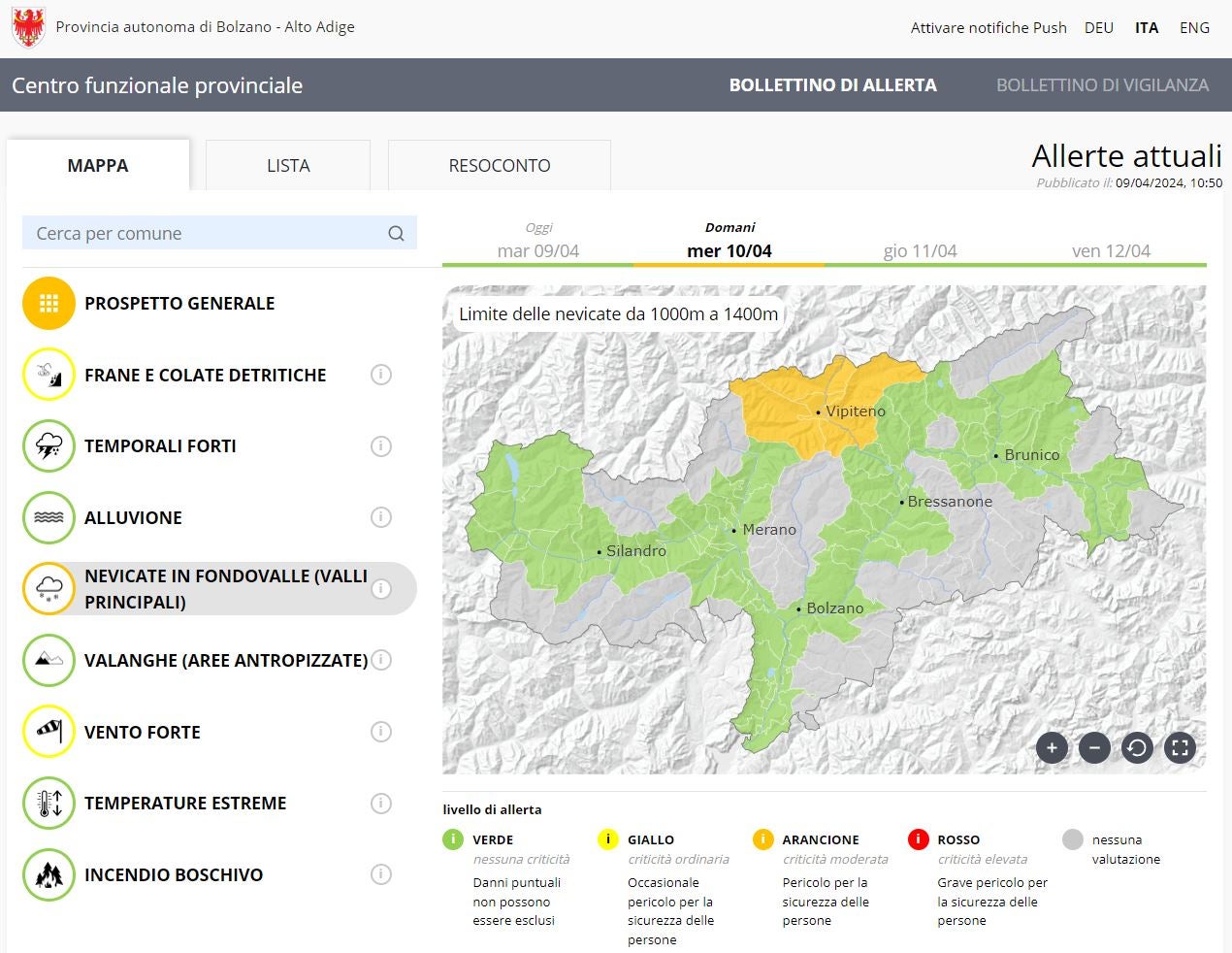Open the Incendio Boschivo info tooltip
Screen dimensions: 1232x953
(x=381, y=874)
